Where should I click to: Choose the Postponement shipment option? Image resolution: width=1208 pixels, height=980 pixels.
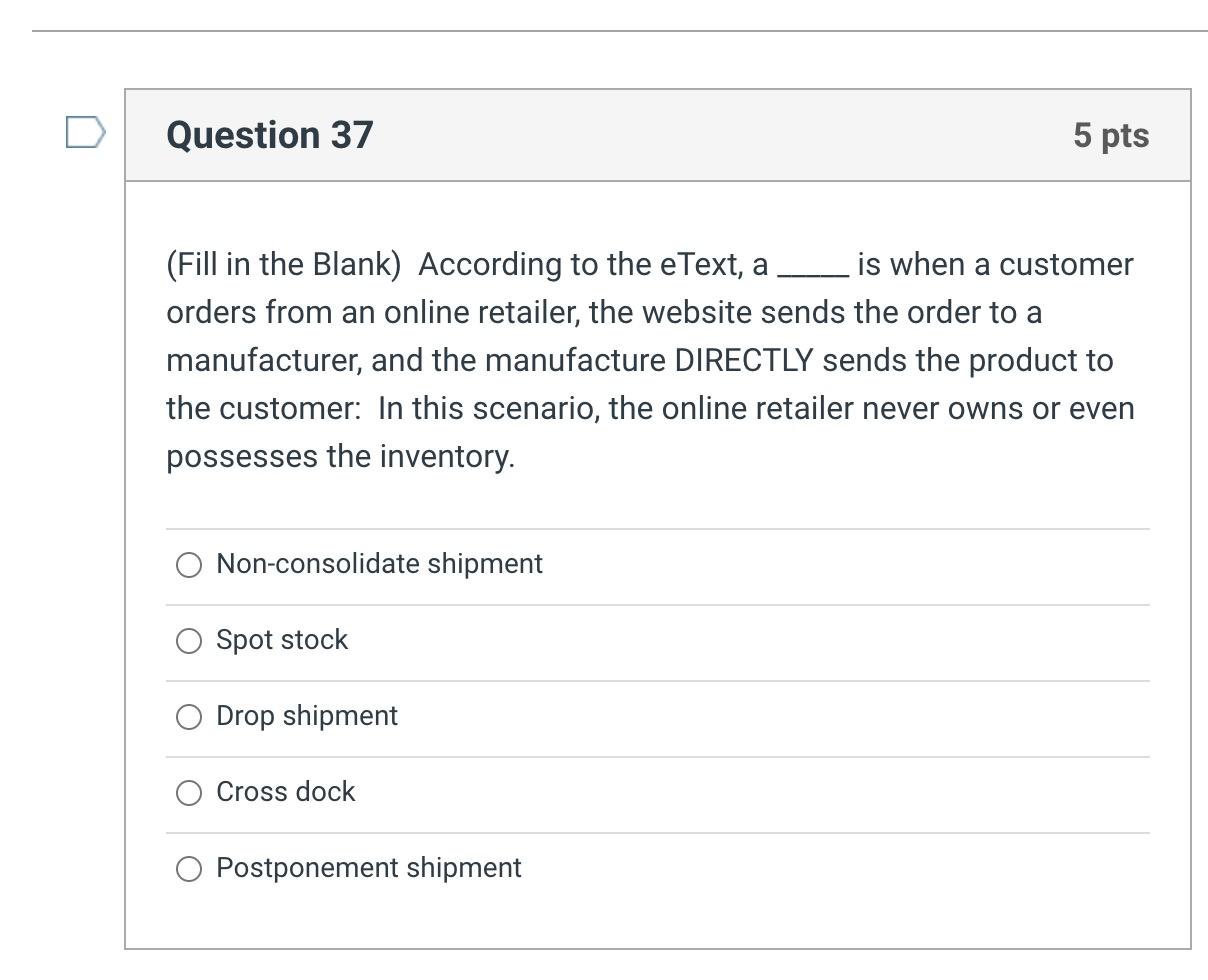pos(189,868)
